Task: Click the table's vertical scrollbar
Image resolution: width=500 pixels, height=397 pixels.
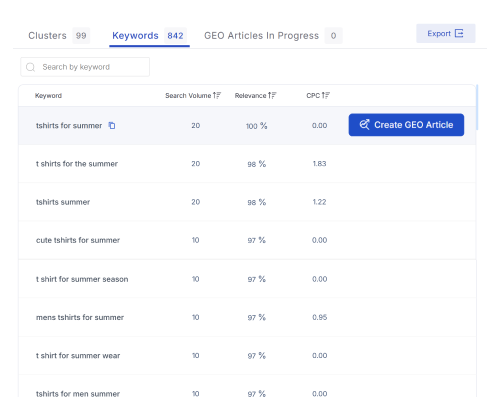Action: pyautogui.click(x=477, y=107)
